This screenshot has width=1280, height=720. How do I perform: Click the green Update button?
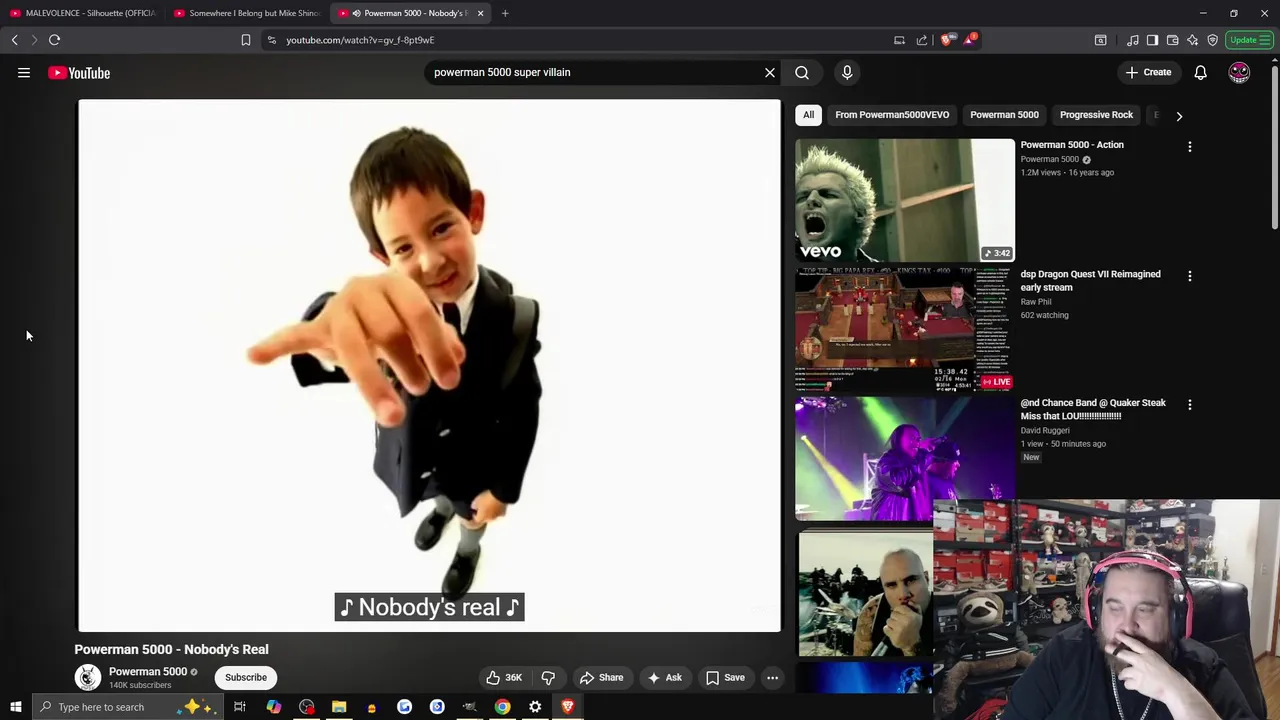tap(1249, 40)
